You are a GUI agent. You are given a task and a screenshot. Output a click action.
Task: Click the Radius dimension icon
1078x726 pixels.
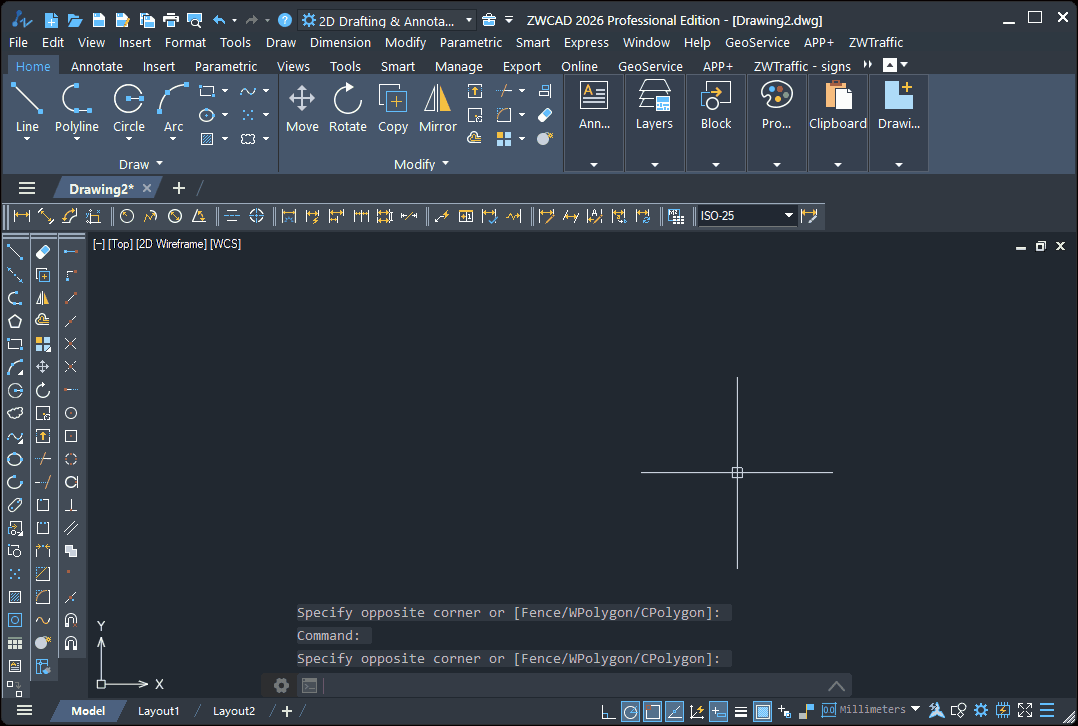[x=127, y=216]
